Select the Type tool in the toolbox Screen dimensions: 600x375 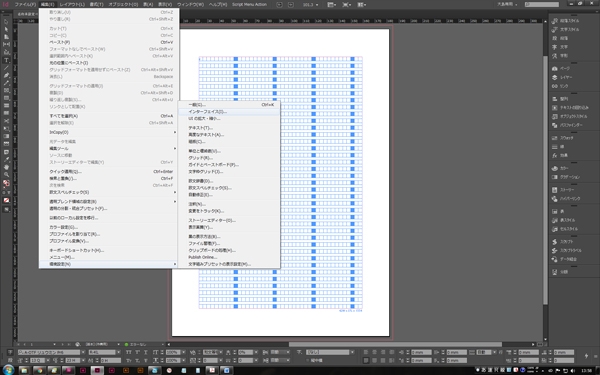6,60
